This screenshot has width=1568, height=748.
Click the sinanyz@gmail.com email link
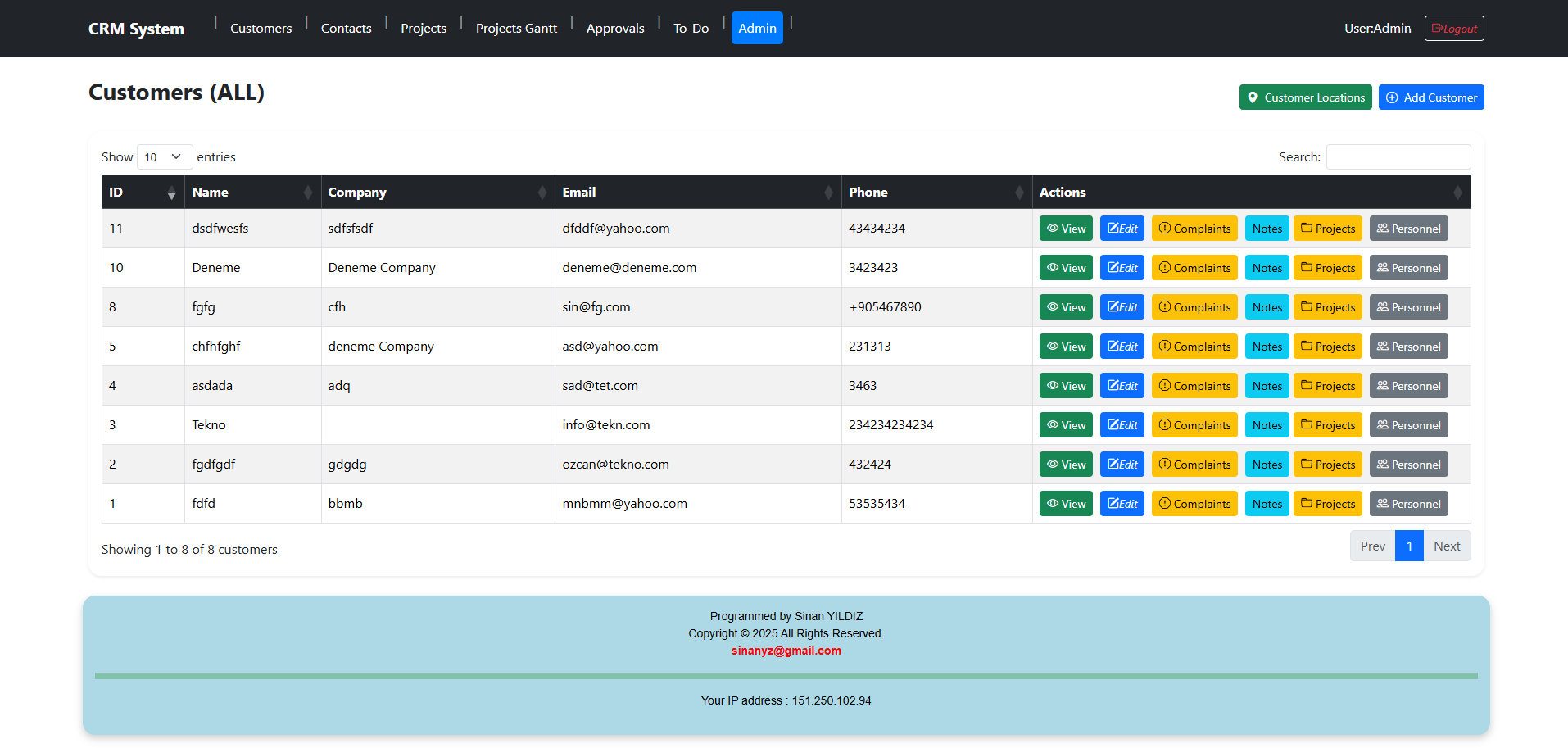[x=786, y=651]
